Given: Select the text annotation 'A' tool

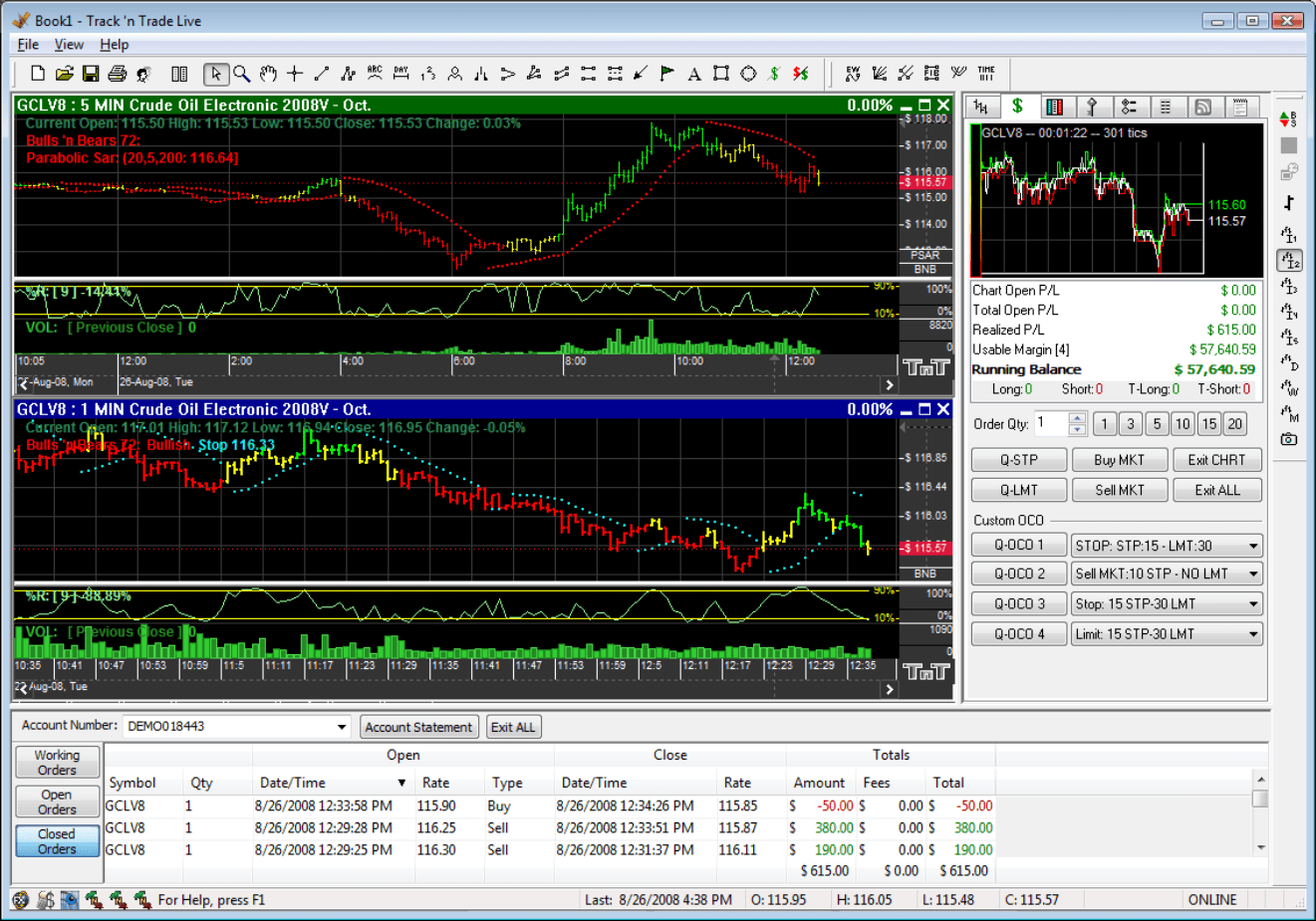Looking at the screenshot, I should click(x=694, y=74).
